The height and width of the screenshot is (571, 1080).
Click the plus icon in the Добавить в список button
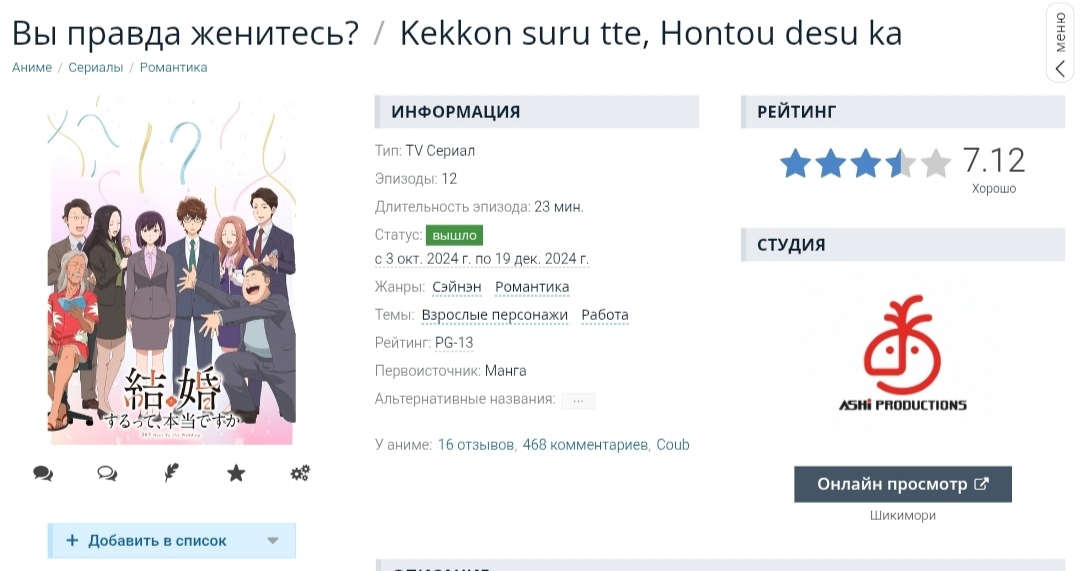[72, 540]
